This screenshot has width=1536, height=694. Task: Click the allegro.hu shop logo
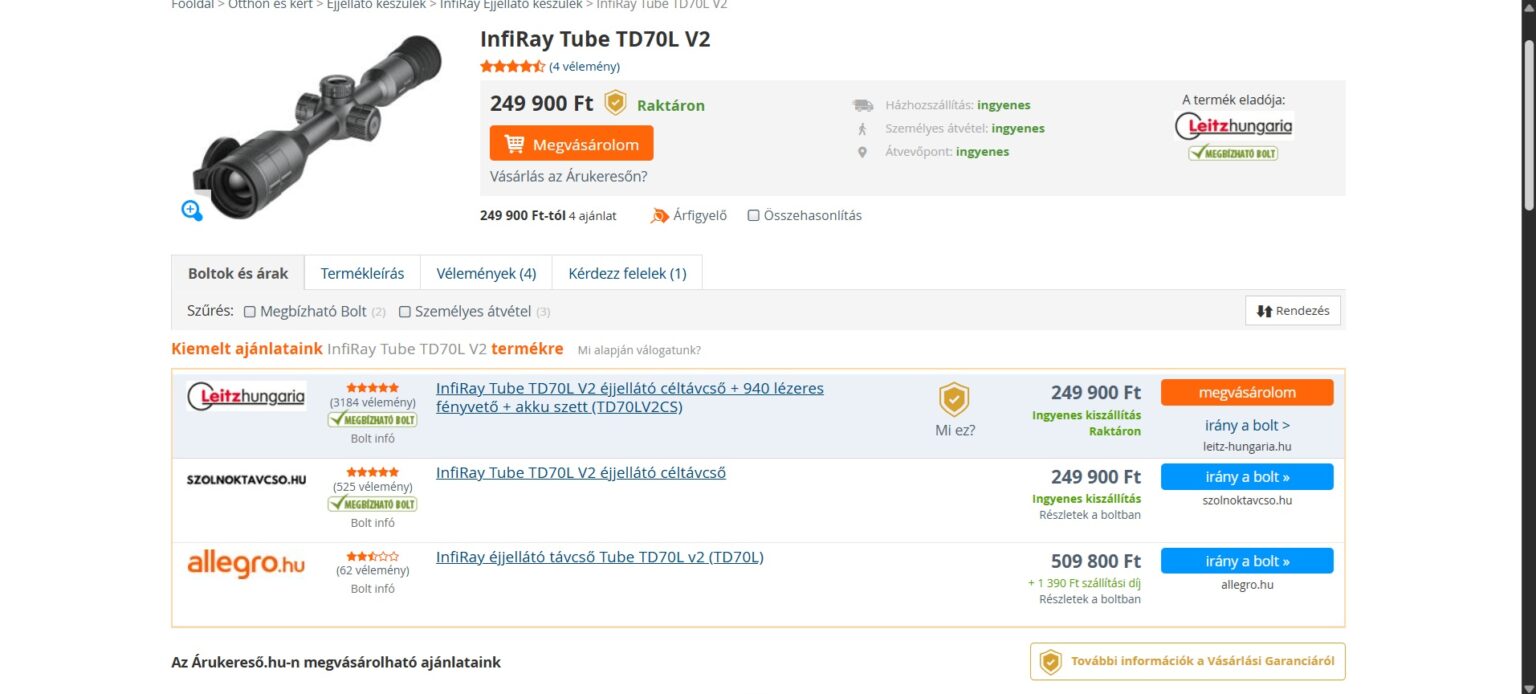[246, 564]
